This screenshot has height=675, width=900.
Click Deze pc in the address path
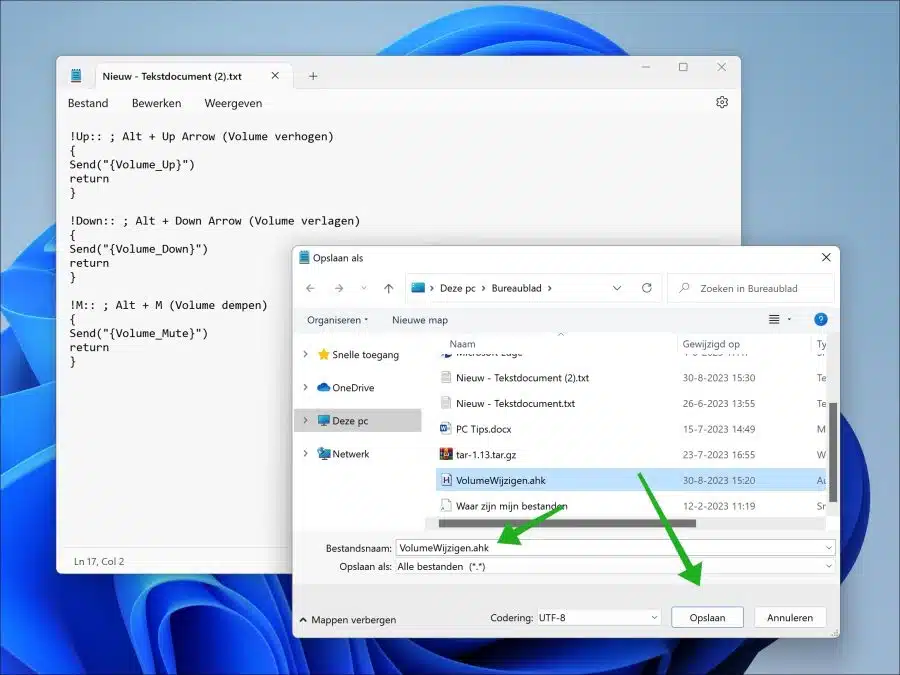457,288
